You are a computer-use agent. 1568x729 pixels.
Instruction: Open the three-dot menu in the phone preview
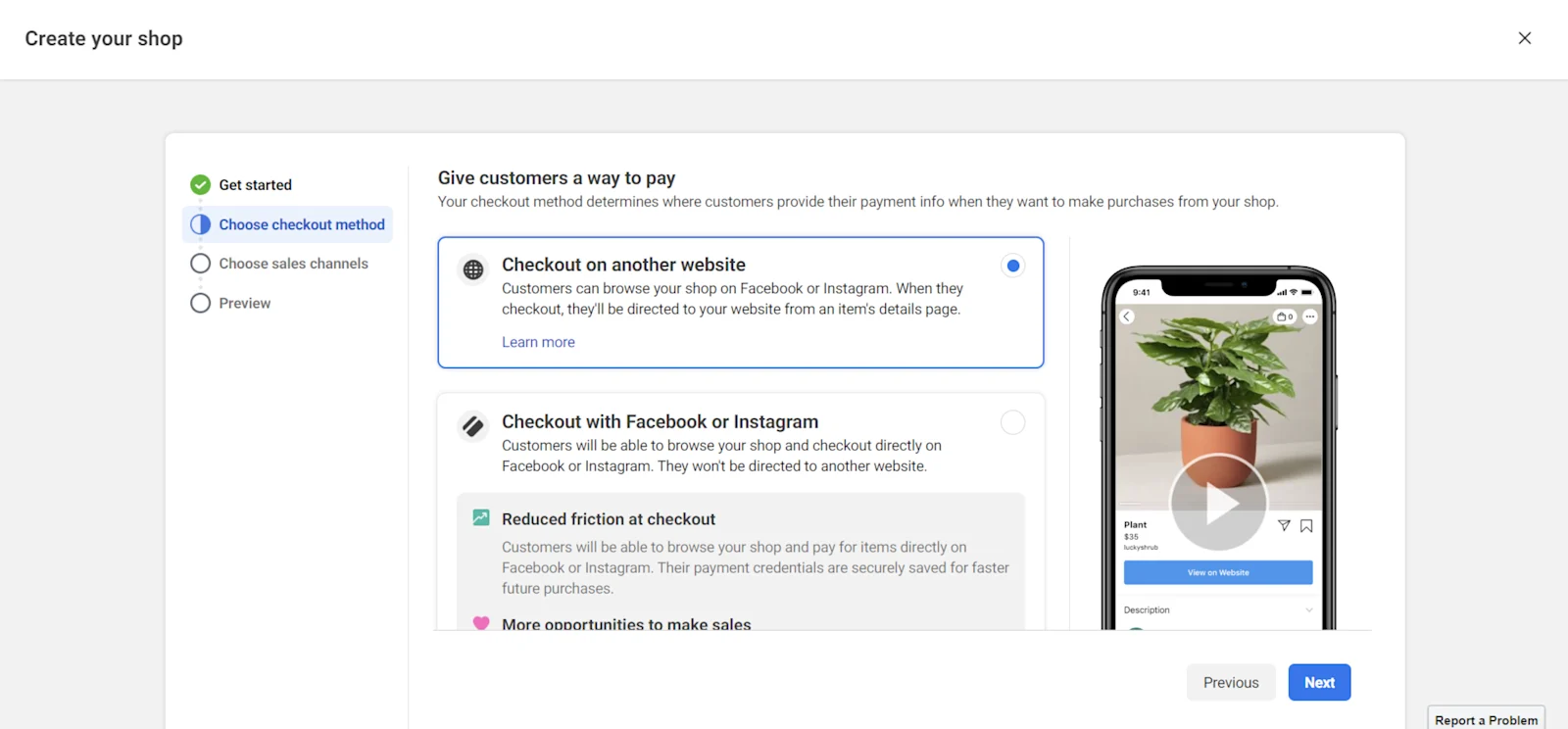click(1309, 316)
